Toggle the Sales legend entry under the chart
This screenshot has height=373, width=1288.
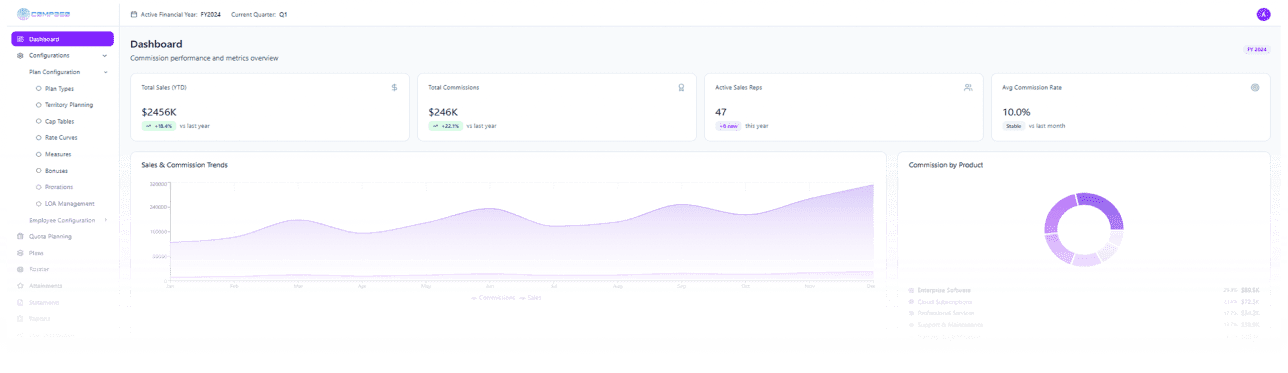point(531,297)
